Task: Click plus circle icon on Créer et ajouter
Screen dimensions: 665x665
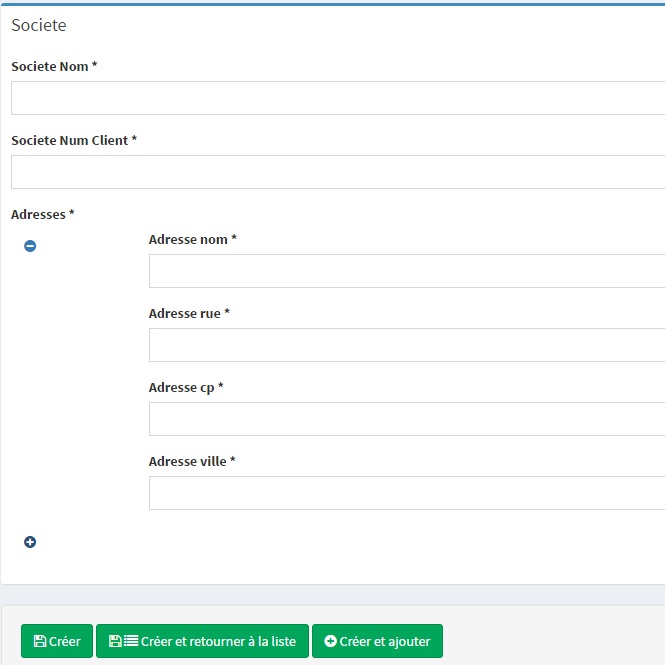Action: pyautogui.click(x=330, y=641)
